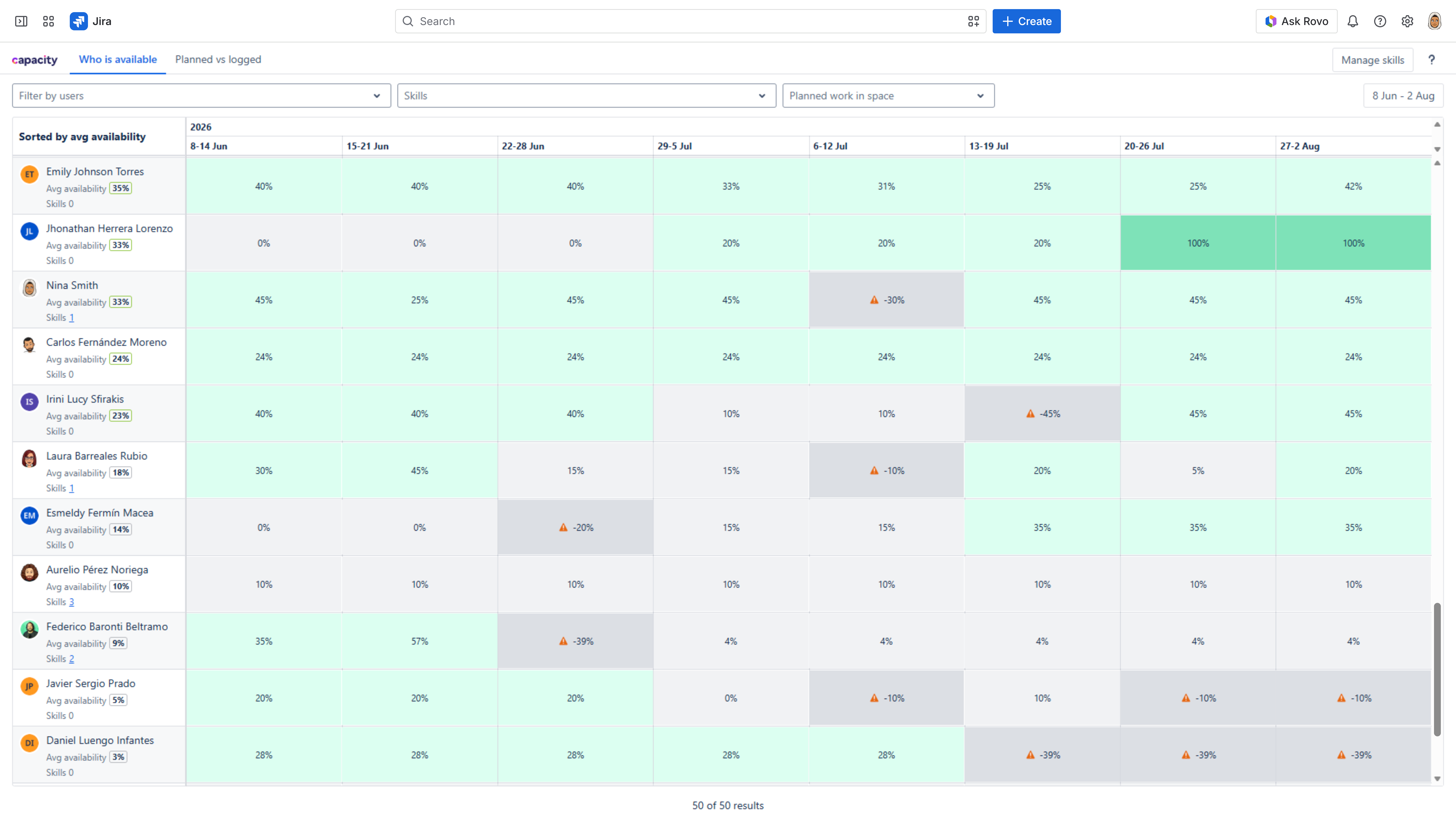The width and height of the screenshot is (1456, 819).
Task: Click Aurelio Pérez Noriega's avatar
Action: tap(29, 573)
